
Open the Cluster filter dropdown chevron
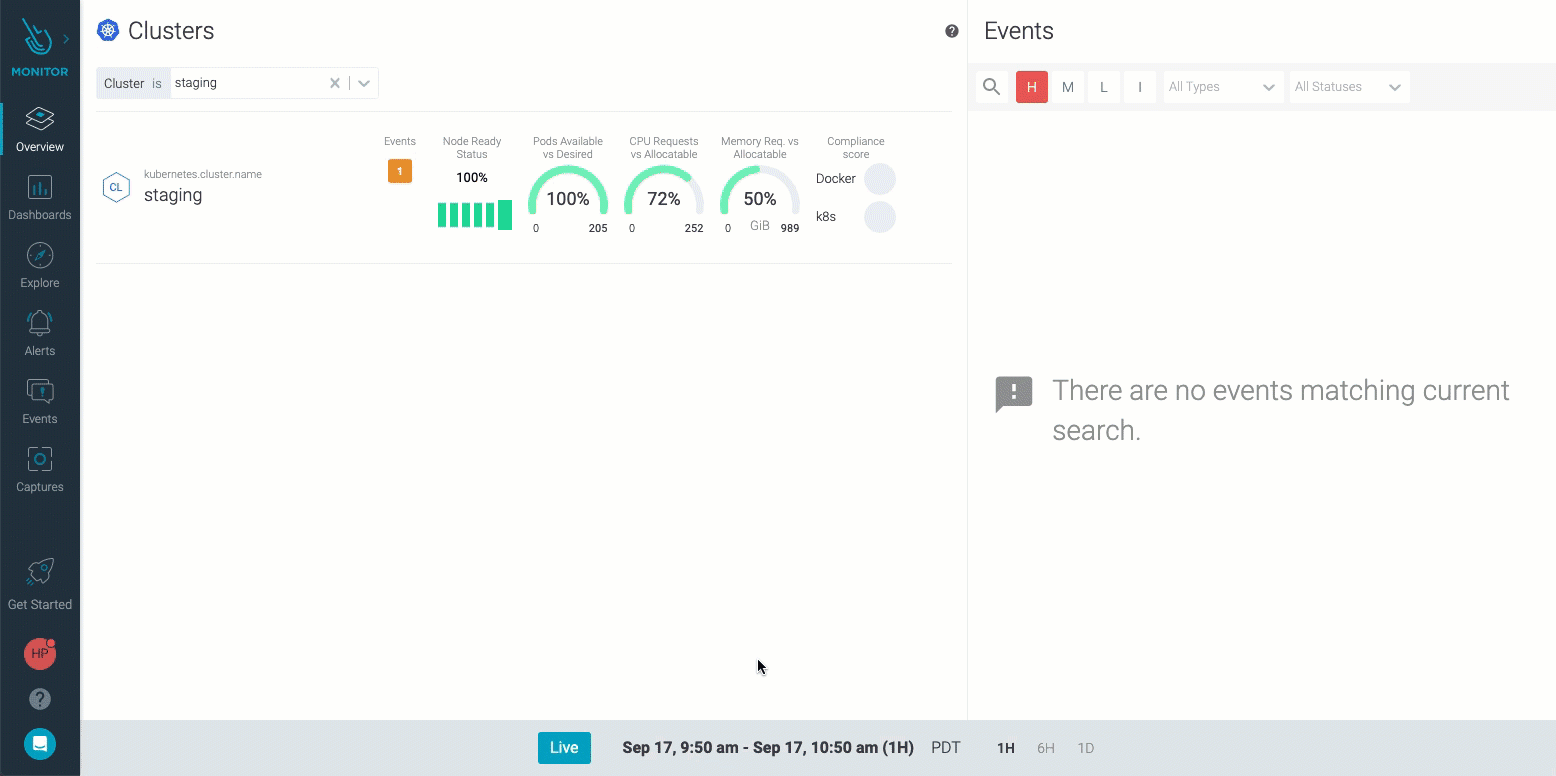[x=364, y=83]
